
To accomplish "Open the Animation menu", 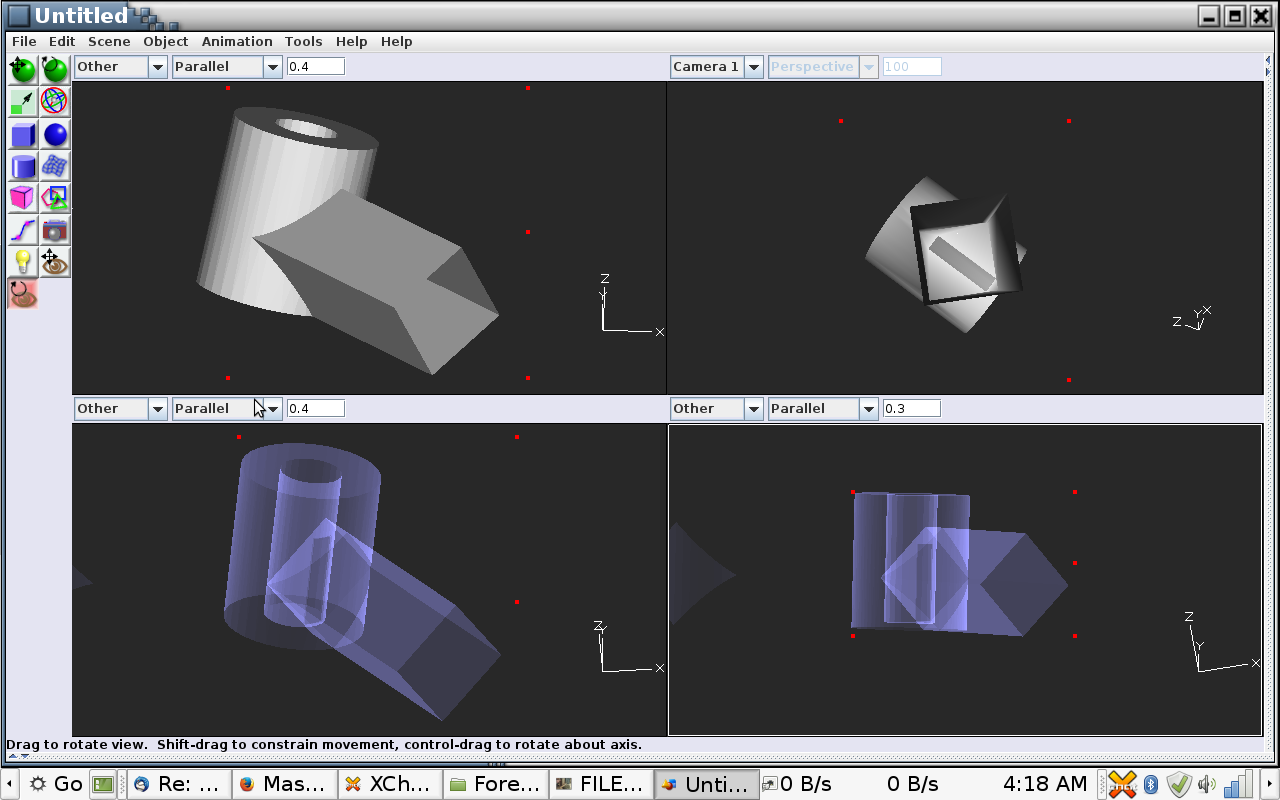I will (x=237, y=42).
